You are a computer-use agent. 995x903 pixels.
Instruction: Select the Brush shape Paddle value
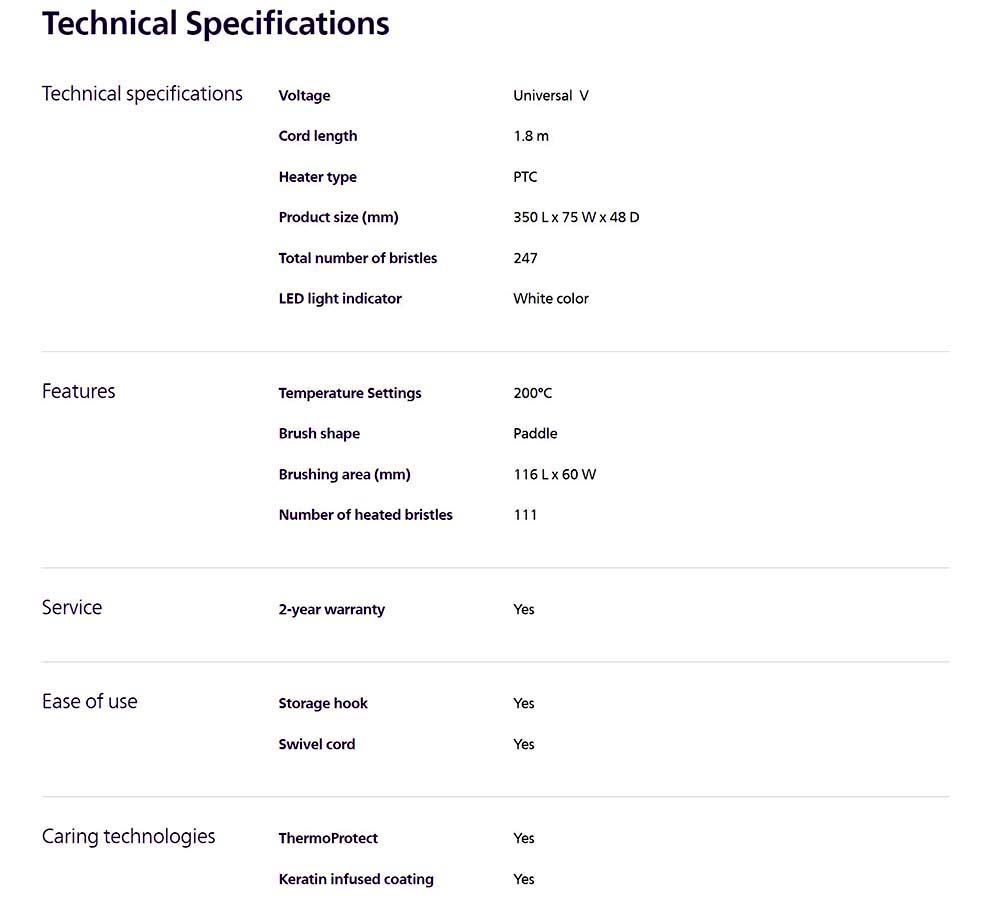535,434
